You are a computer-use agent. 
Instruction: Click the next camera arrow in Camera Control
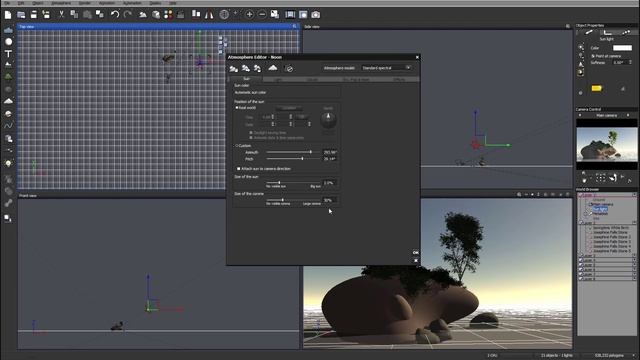(628, 116)
